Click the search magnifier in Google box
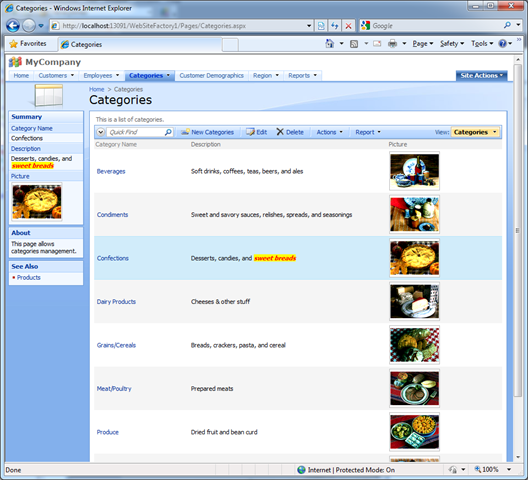Viewport: 528px width, 480px height. (507, 25)
